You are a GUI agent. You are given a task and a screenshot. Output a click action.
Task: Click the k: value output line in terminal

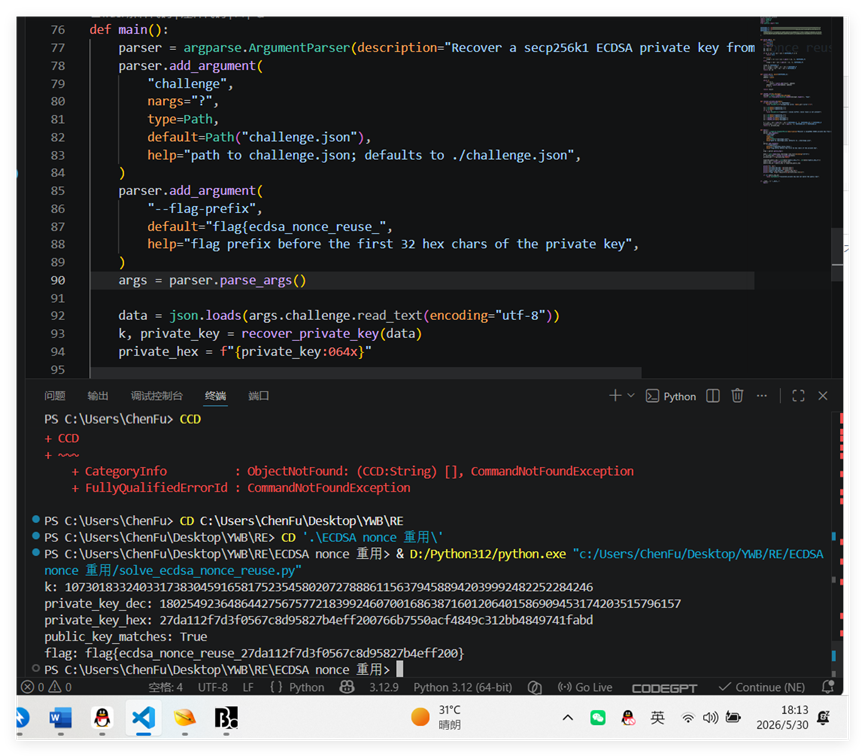[x=318, y=587]
